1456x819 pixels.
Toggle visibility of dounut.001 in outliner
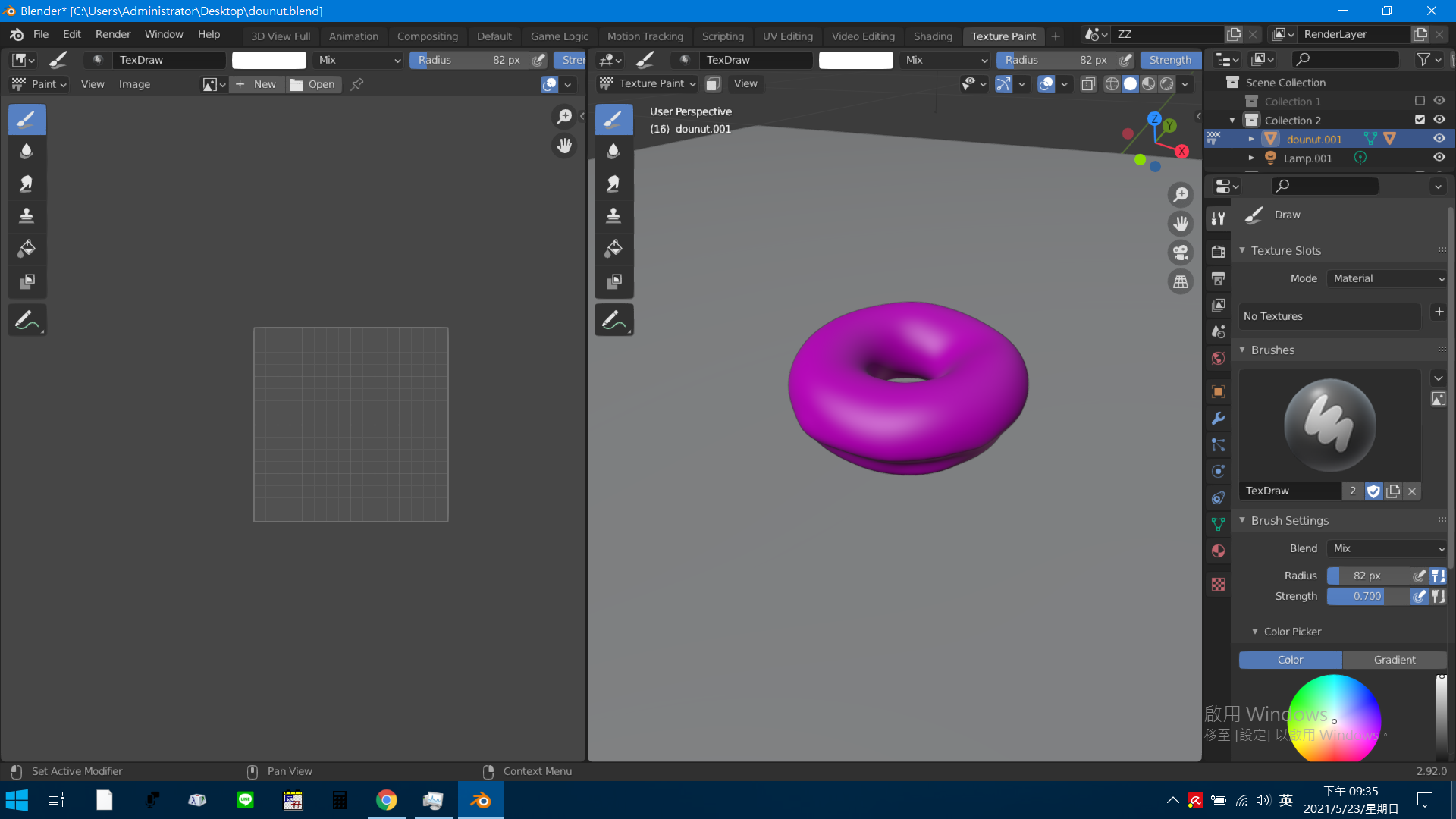tap(1439, 139)
